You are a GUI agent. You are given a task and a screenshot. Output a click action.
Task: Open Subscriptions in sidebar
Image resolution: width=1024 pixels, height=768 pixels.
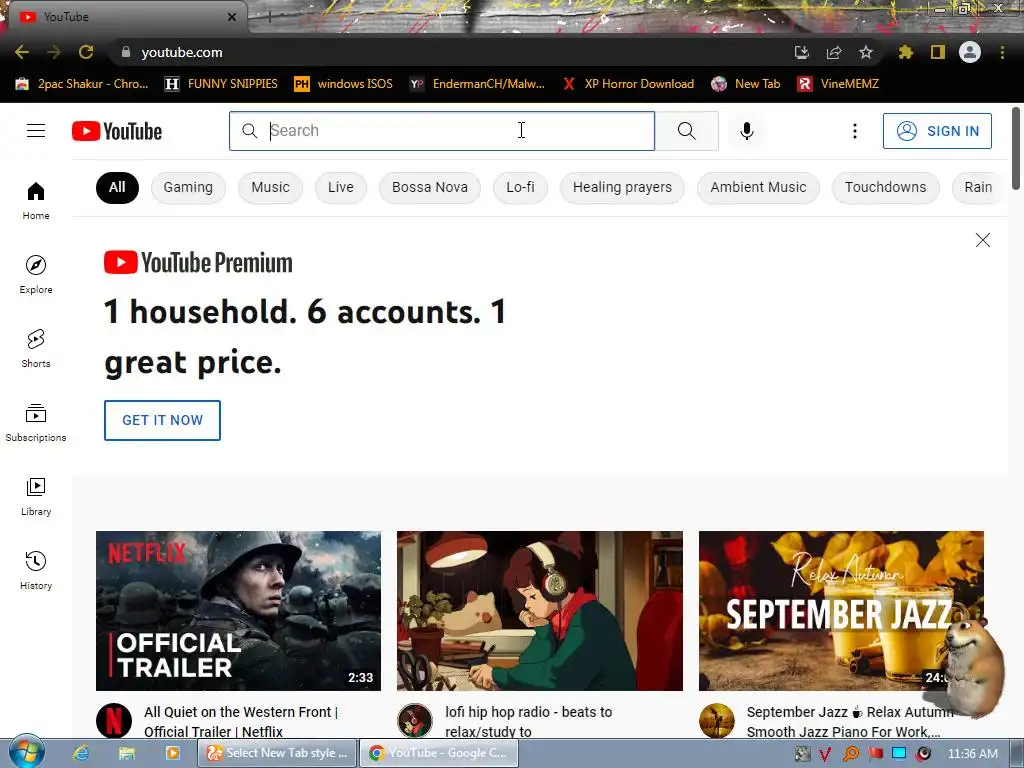point(36,423)
